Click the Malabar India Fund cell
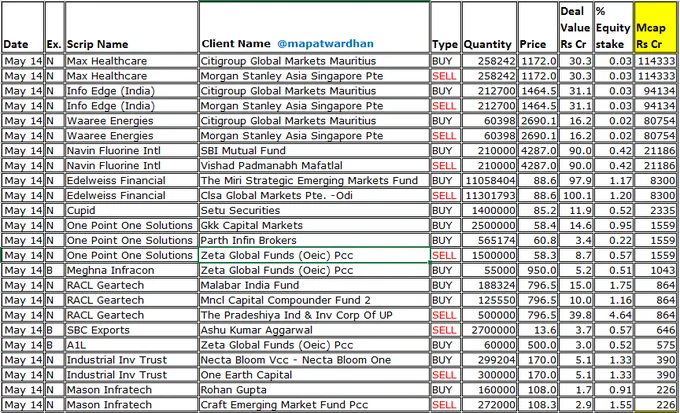 click(314, 285)
